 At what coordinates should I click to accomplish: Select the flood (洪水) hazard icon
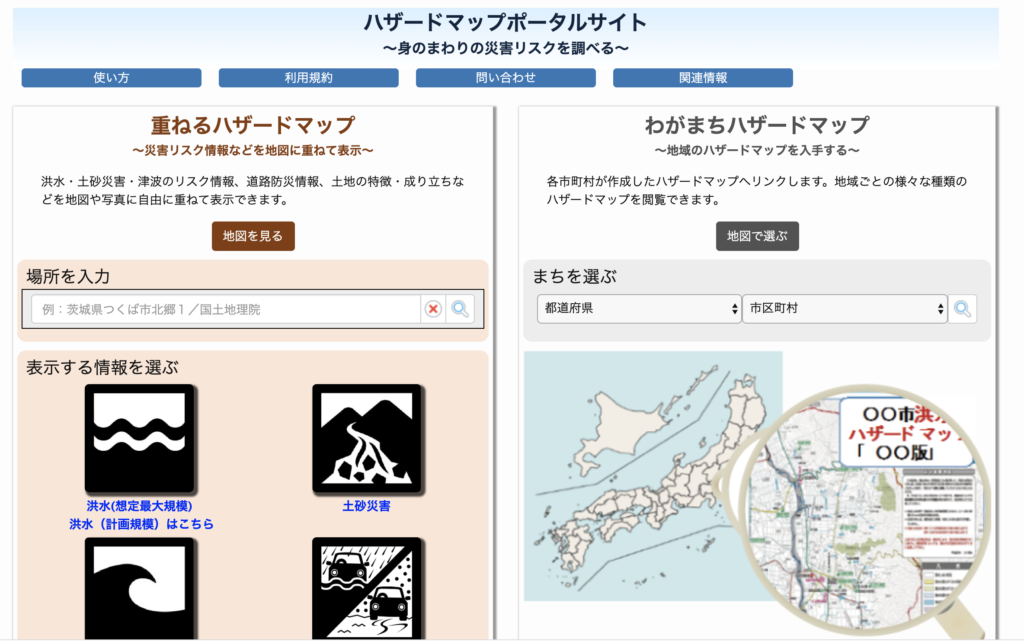[x=139, y=438]
